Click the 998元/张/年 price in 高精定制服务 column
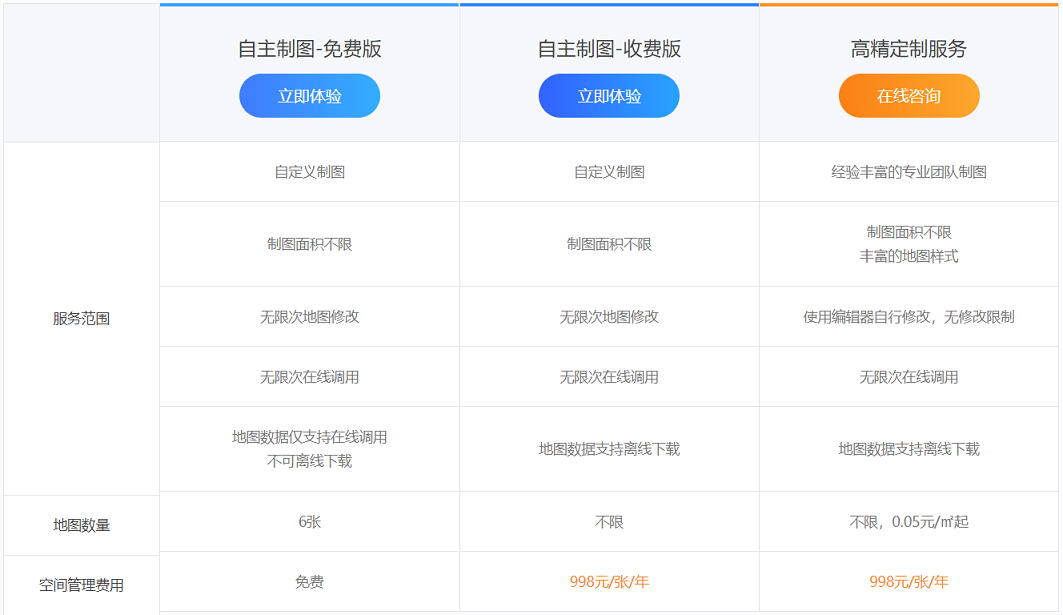Viewport: 1063px width, 615px height. 908,582
